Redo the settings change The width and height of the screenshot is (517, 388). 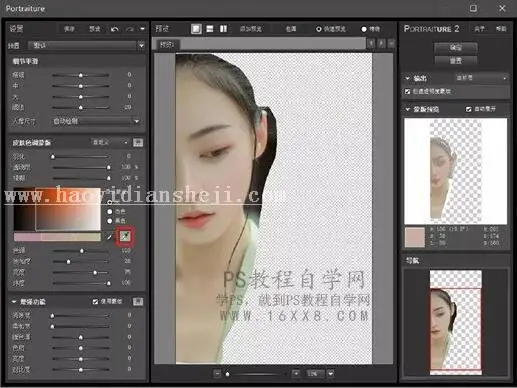[130, 29]
